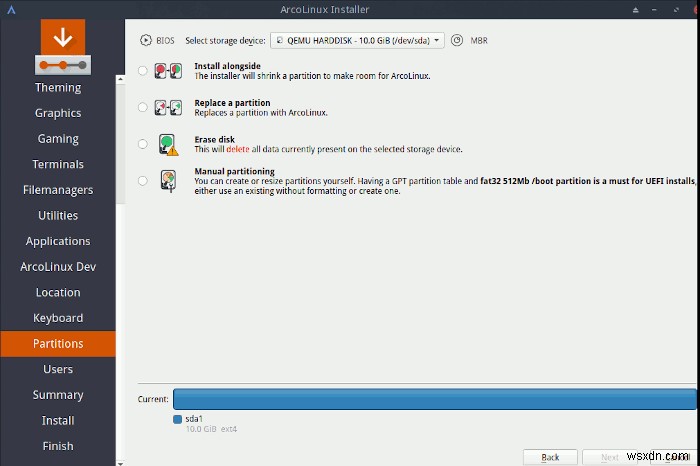The width and height of the screenshot is (700, 466).
Task: Select the Install alongside radio option
Action: (142, 71)
